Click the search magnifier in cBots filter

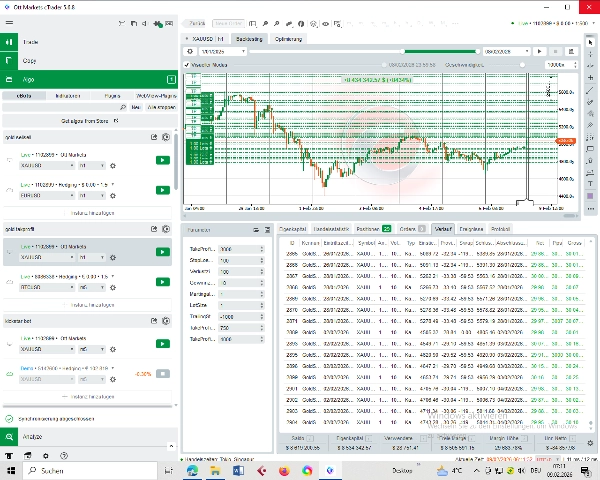pyautogui.click(x=123, y=107)
